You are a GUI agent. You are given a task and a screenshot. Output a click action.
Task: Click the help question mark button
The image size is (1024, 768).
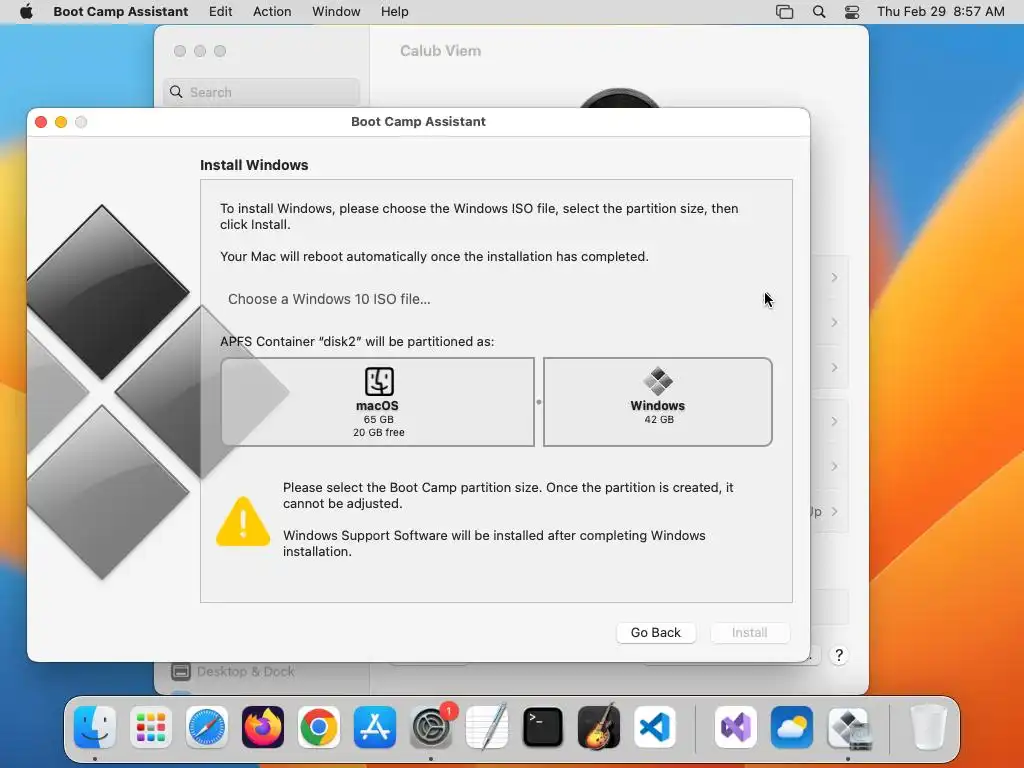coord(839,655)
